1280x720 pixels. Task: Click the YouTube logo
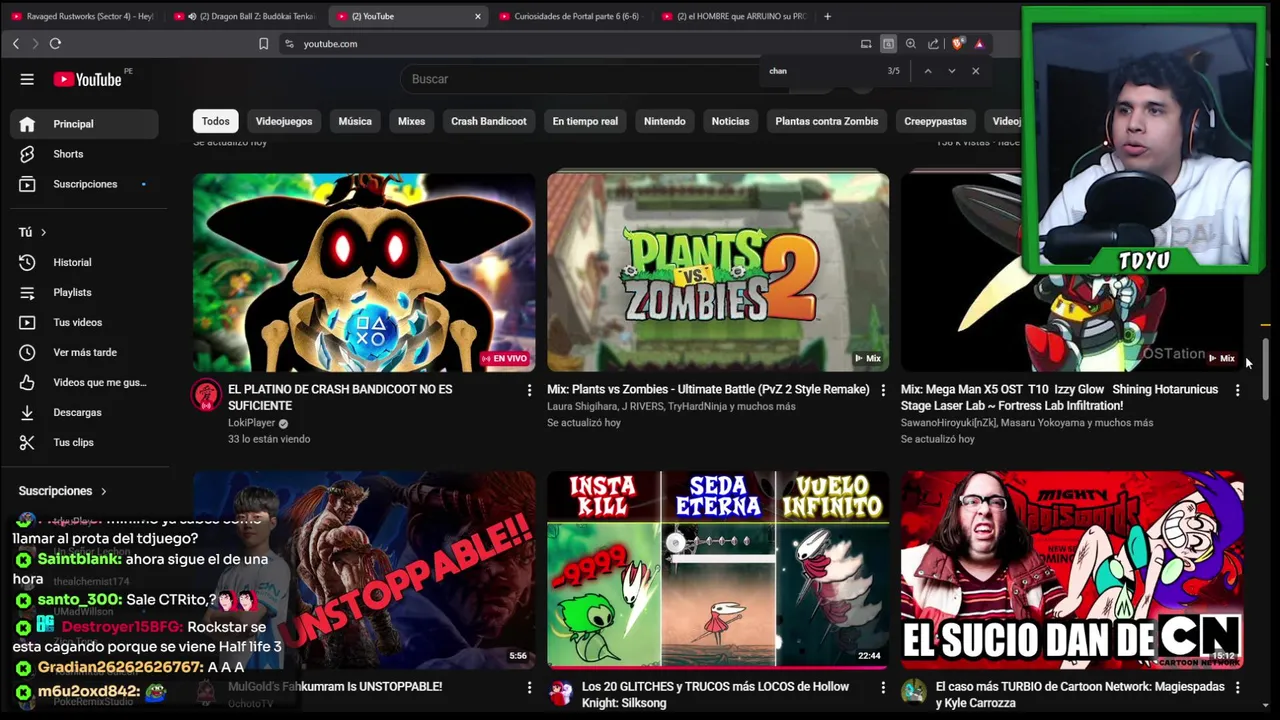pos(87,79)
